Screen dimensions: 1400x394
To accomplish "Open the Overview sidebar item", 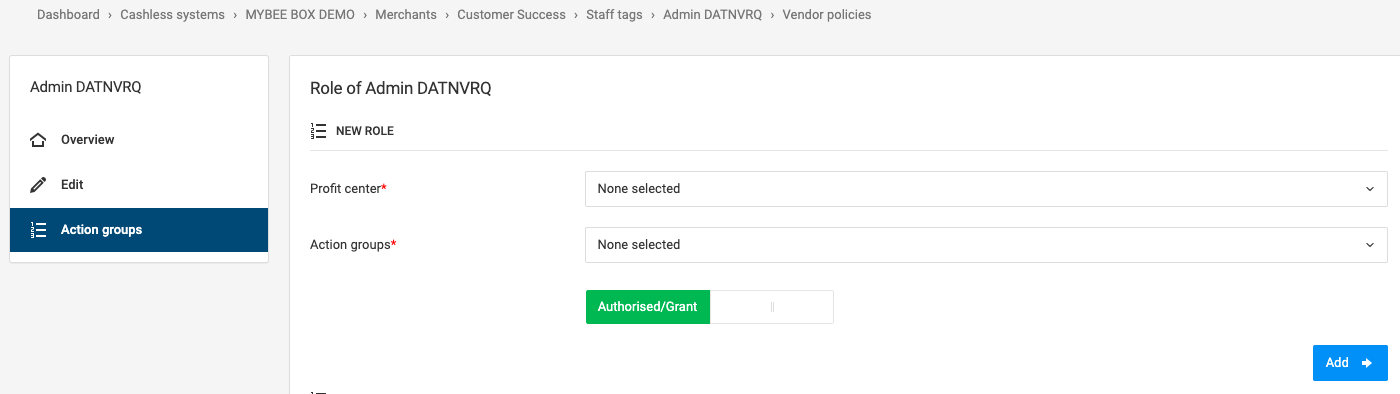I will 139,140.
